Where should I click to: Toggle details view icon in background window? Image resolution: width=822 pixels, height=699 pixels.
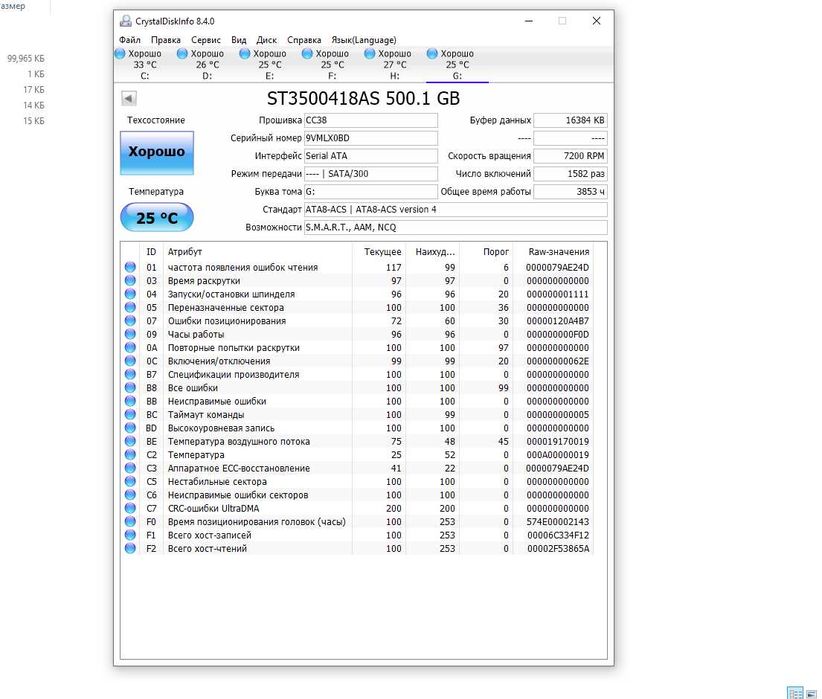(795, 693)
